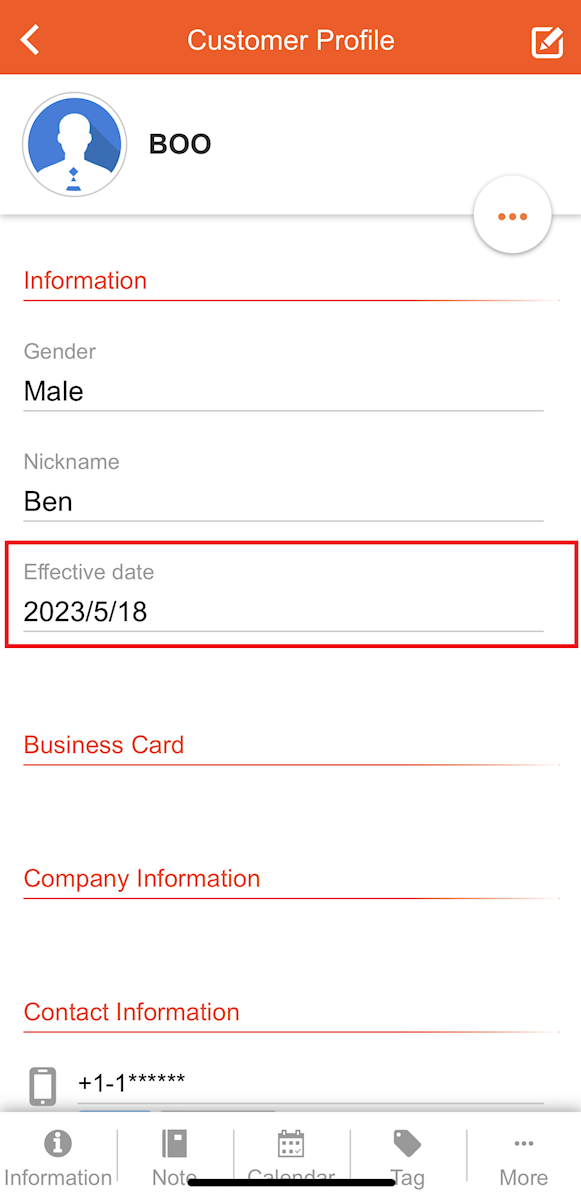The width and height of the screenshot is (581, 1199).
Task: Open the edit profile icon
Action: click(x=547, y=42)
